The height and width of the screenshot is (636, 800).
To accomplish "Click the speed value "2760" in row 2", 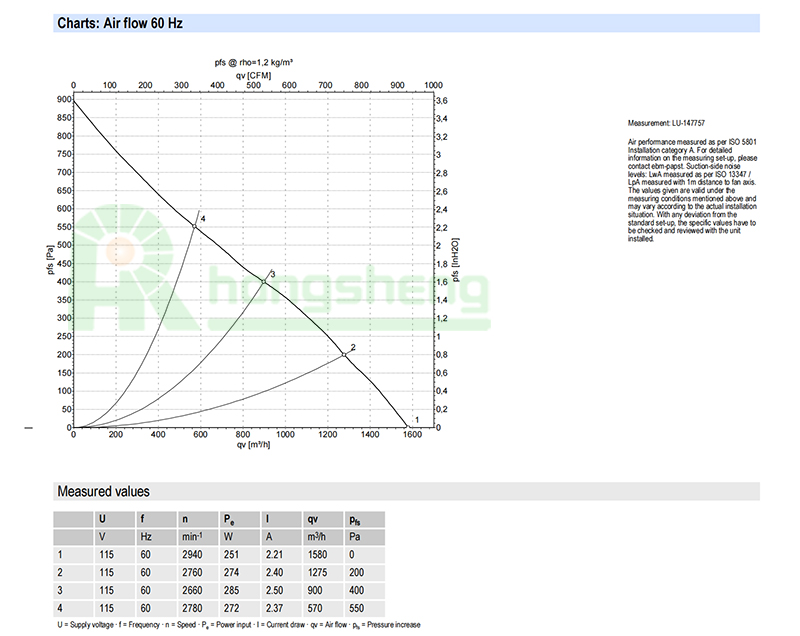I will pyautogui.click(x=192, y=573).
